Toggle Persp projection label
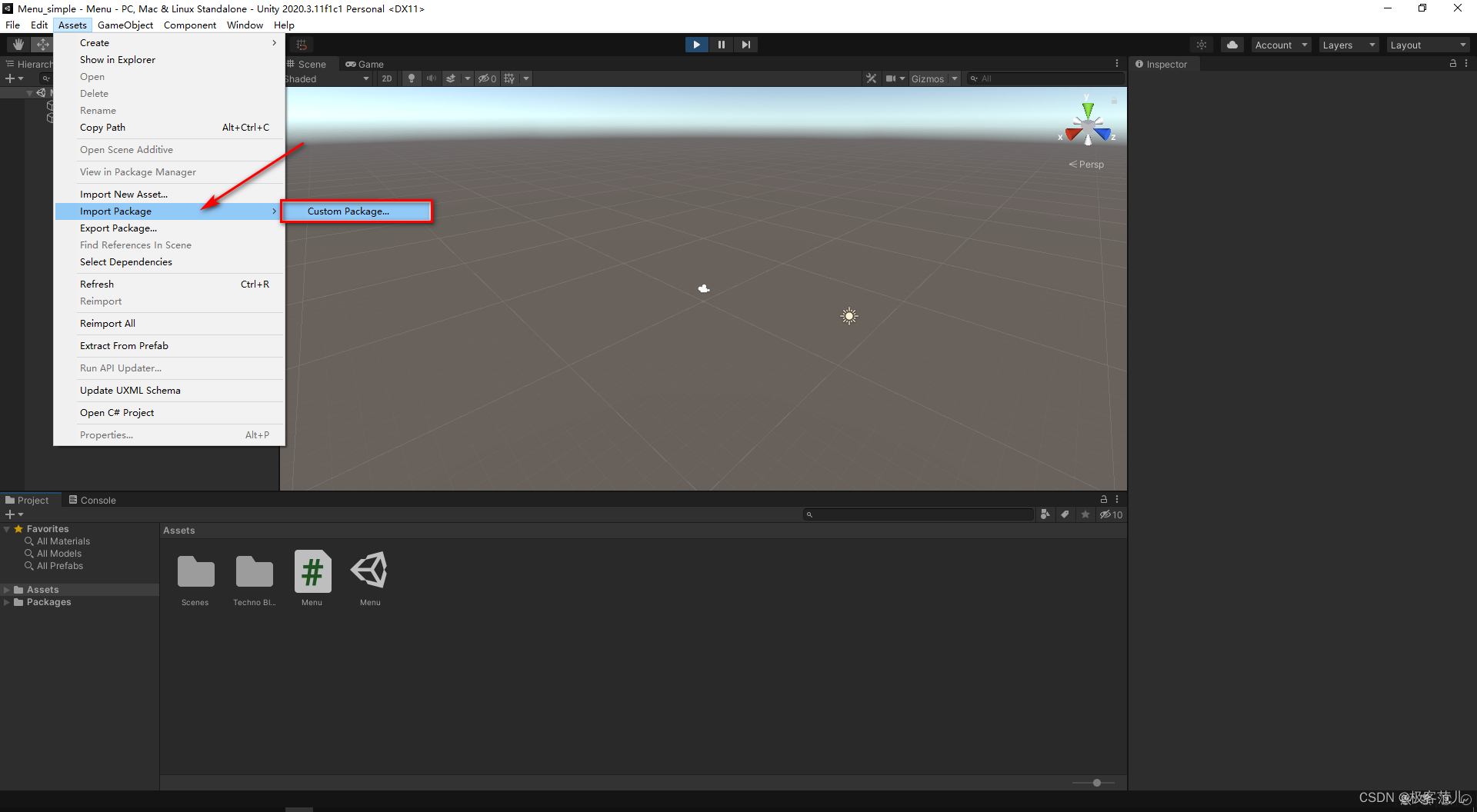 coord(1086,165)
